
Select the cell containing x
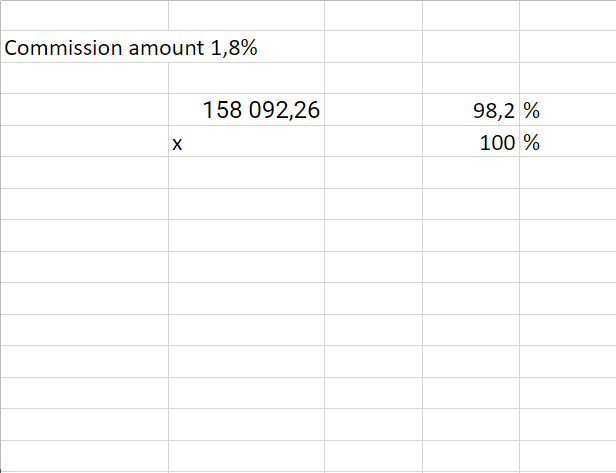246,141
